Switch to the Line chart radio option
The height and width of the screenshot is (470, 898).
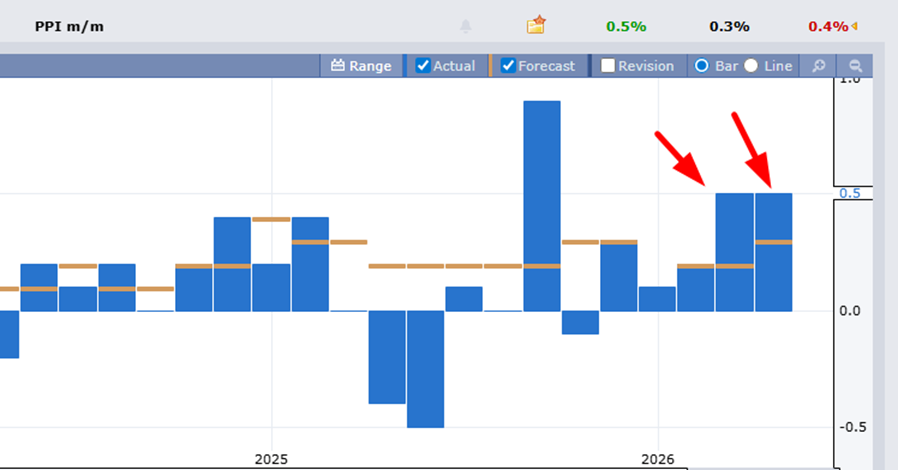click(751, 66)
